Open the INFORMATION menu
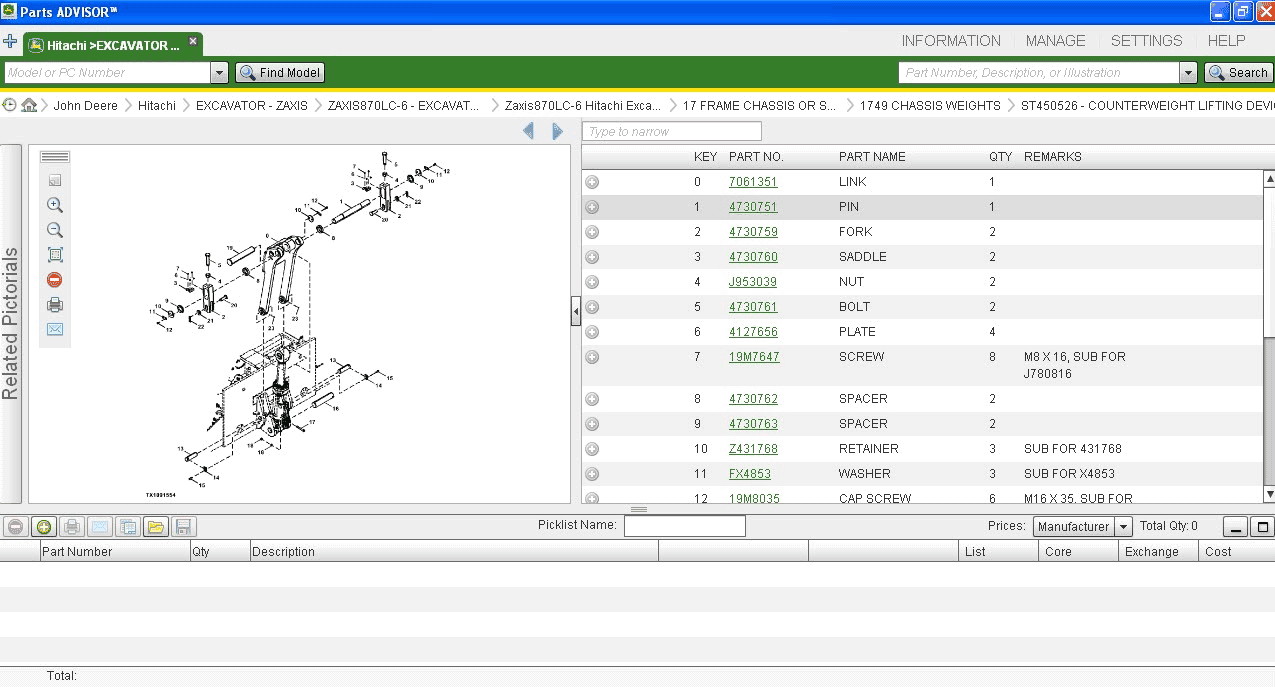This screenshot has height=687, width=1275. [951, 41]
